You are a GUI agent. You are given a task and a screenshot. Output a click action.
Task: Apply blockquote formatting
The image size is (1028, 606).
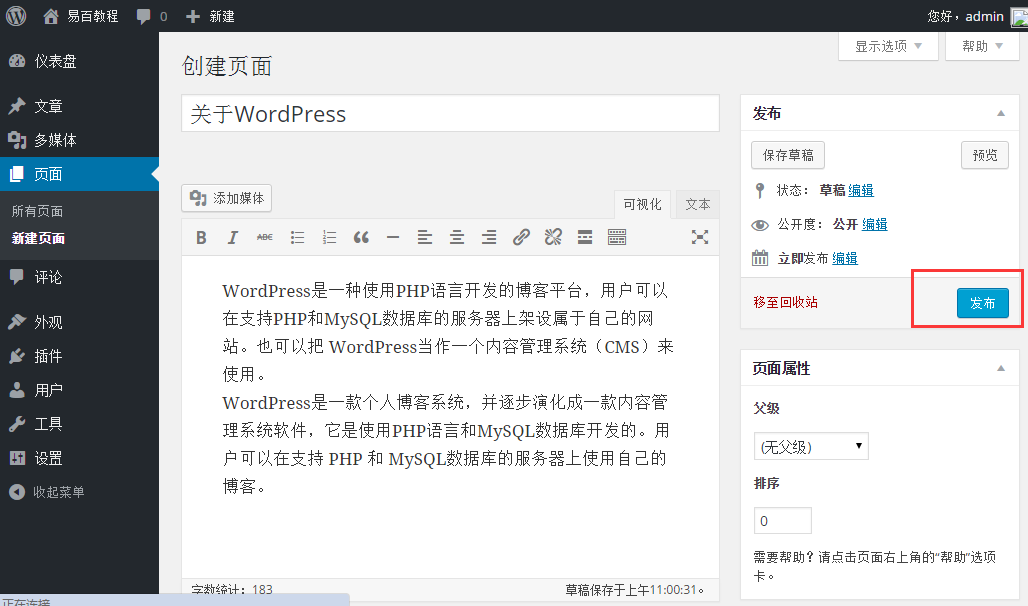point(361,237)
